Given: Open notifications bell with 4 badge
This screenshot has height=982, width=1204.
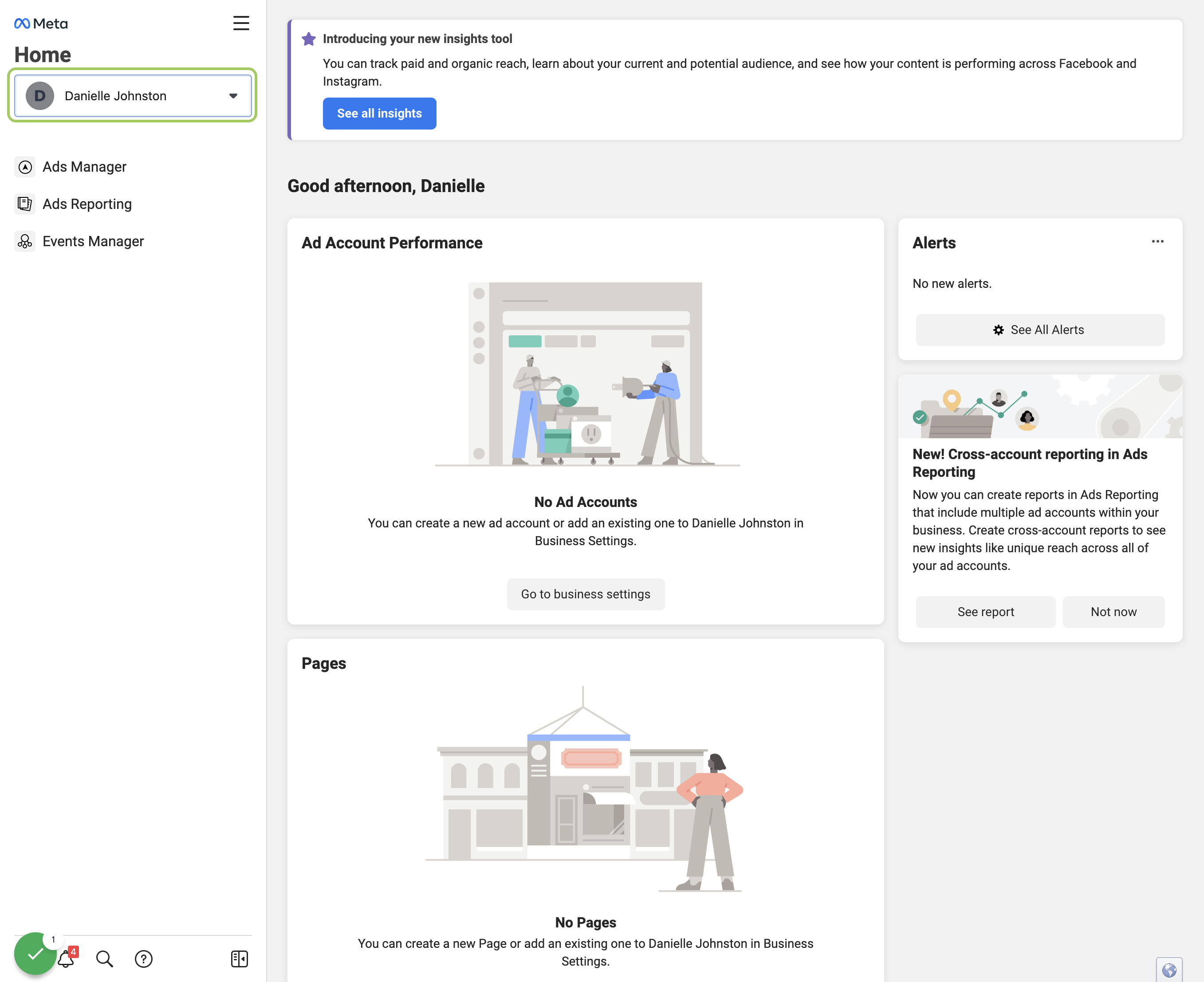Looking at the screenshot, I should click(x=67, y=958).
